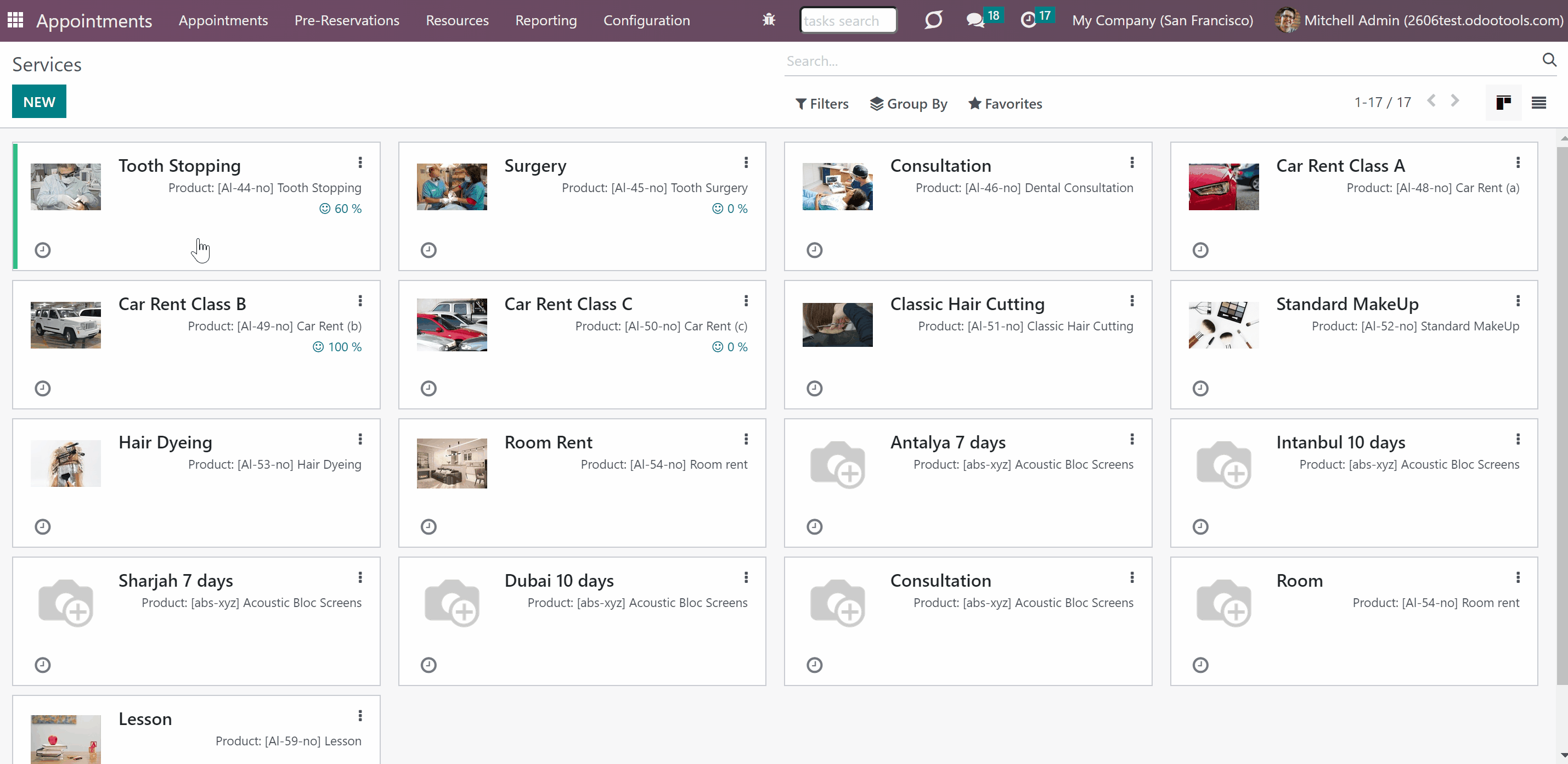
Task: Expand the Favorites dropdown
Action: click(1005, 104)
